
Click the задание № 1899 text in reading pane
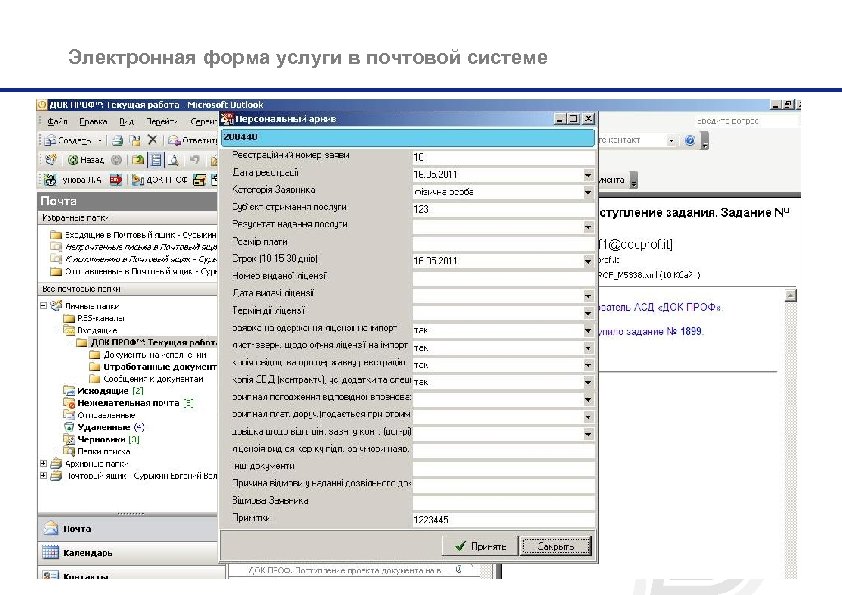coord(663,331)
